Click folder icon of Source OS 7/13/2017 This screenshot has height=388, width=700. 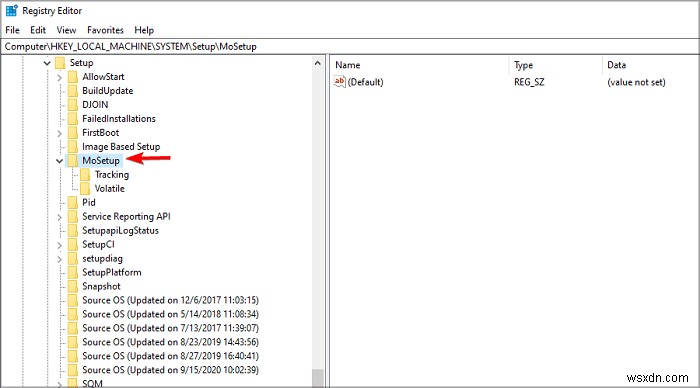point(73,328)
